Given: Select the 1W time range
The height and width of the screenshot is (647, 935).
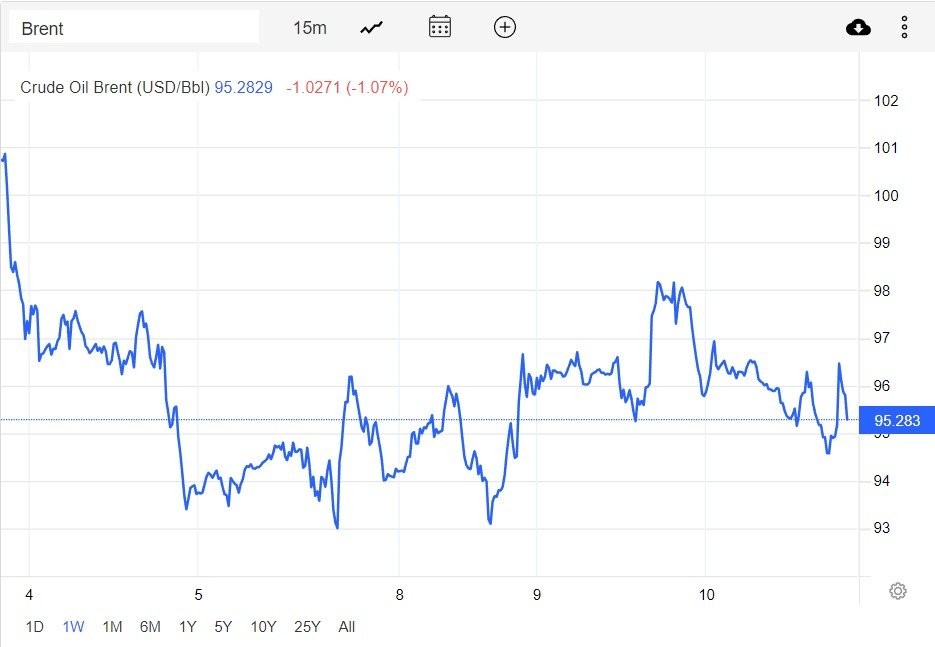Looking at the screenshot, I should click(73, 627).
